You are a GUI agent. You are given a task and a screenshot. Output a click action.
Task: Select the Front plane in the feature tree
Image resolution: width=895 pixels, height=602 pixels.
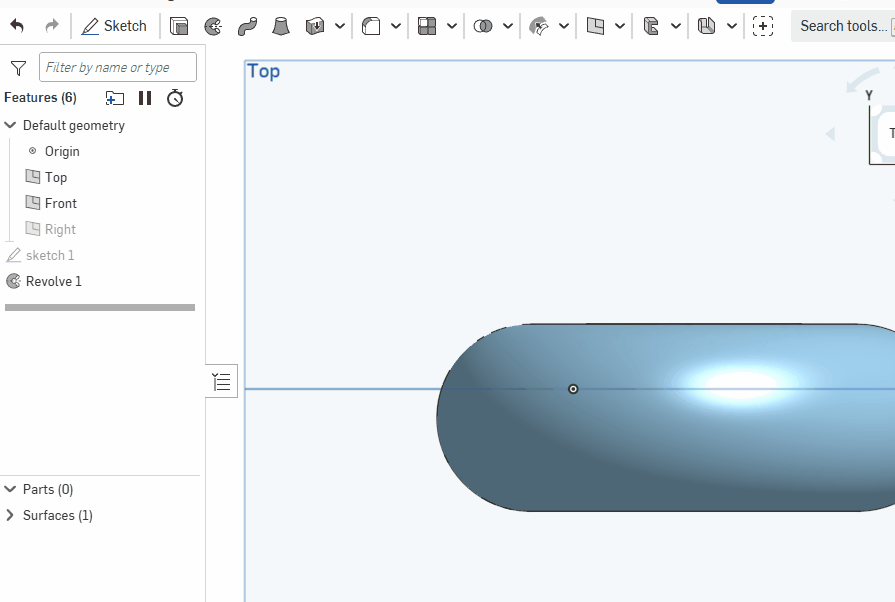pos(60,204)
